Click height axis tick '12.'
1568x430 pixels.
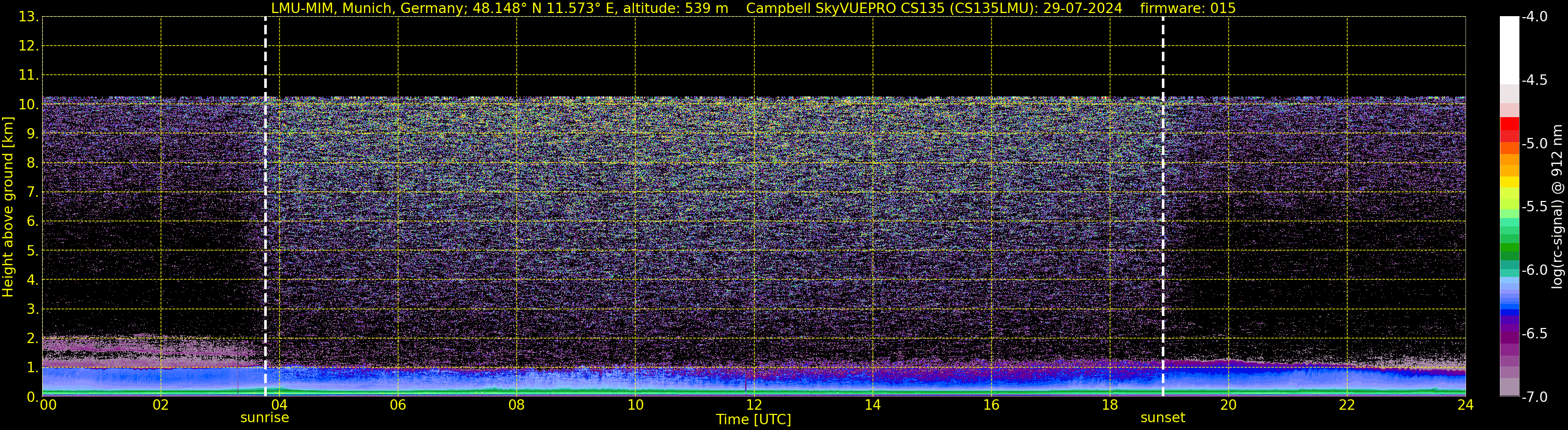[x=29, y=46]
